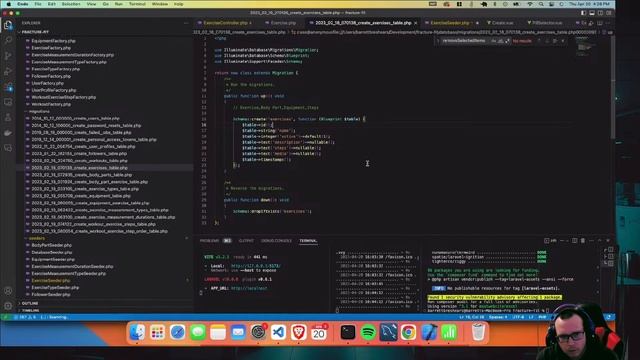Toggle match case in find widget
Screen dimensions: 640x360
[494, 41]
